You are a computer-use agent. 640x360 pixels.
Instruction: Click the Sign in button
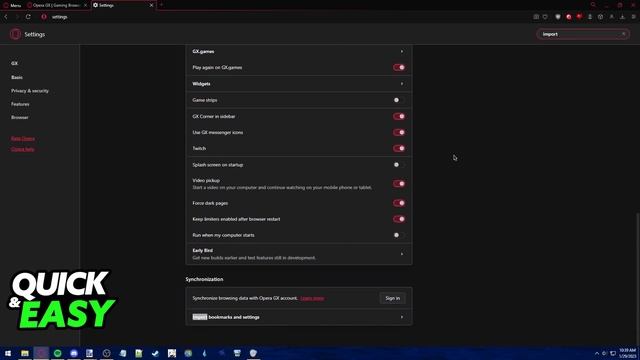tap(393, 298)
